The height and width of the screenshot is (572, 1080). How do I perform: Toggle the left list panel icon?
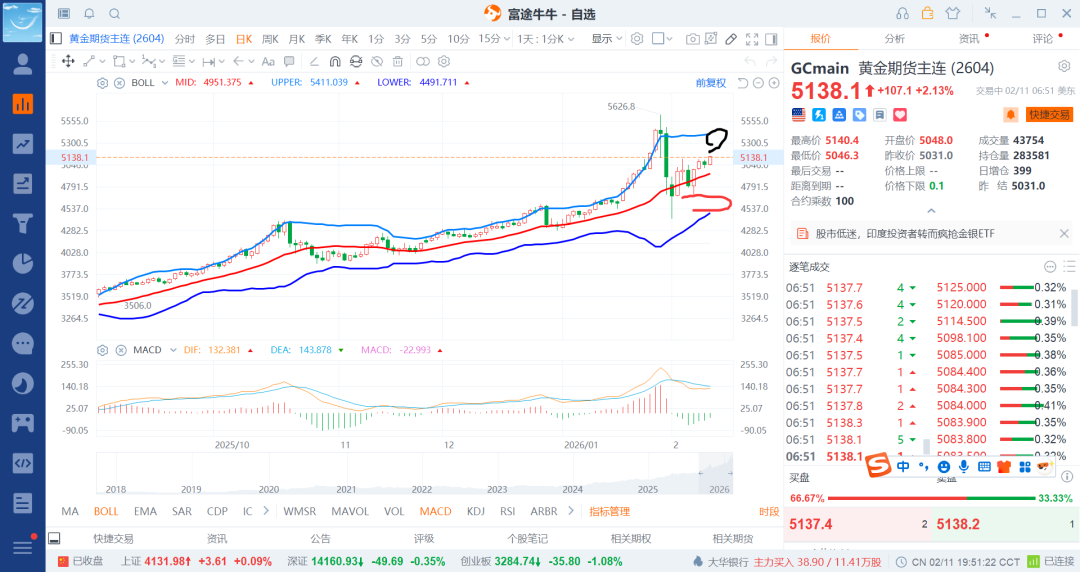(x=56, y=39)
